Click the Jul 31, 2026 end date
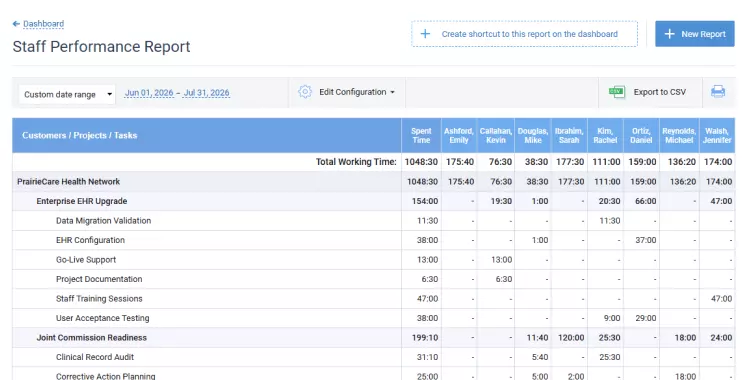This screenshot has width=750, height=380. coord(207,93)
